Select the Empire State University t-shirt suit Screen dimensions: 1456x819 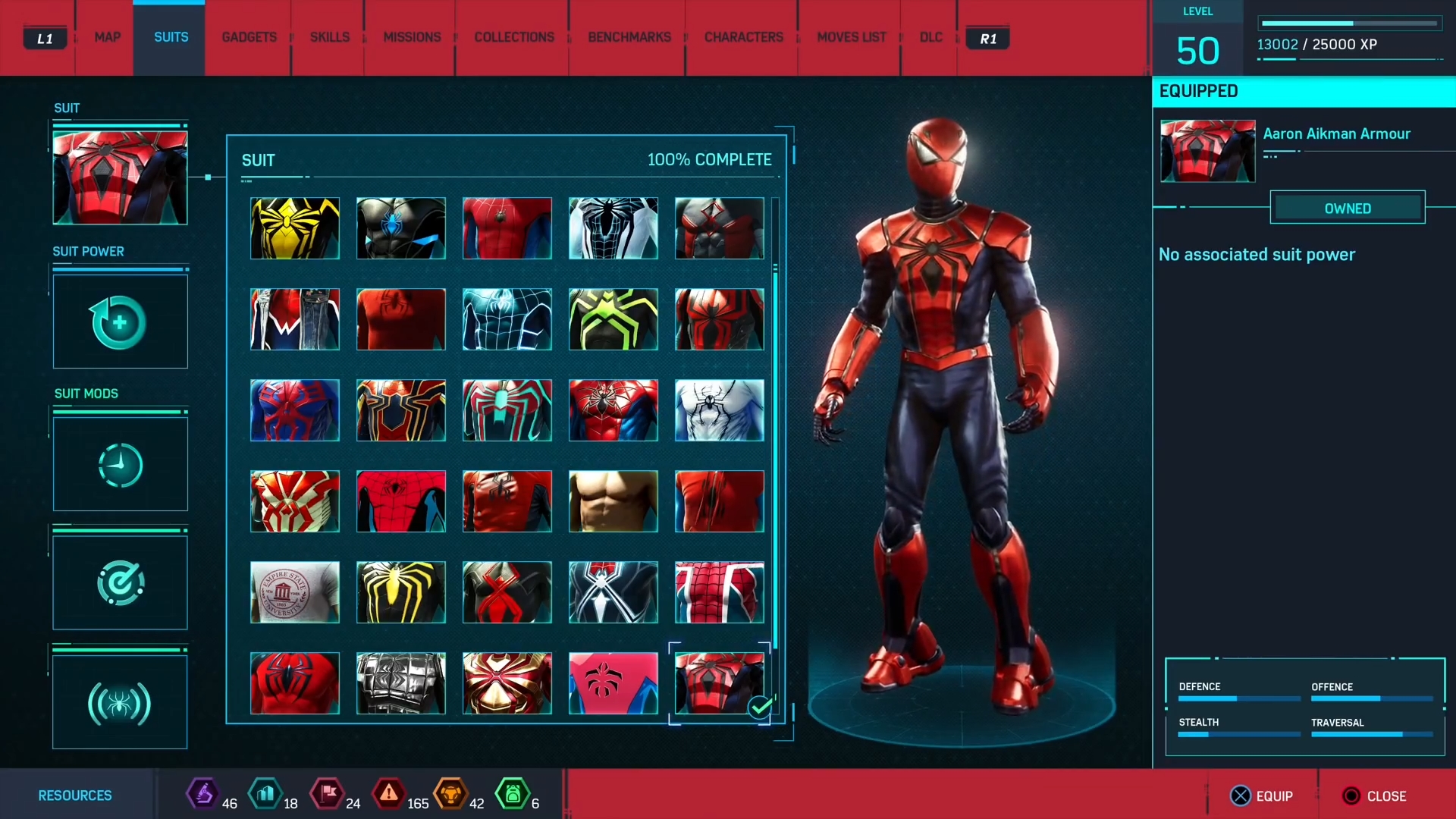pos(295,592)
